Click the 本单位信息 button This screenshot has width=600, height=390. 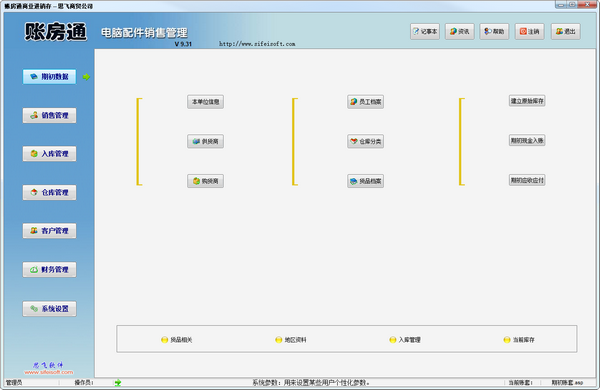pyautogui.click(x=205, y=102)
